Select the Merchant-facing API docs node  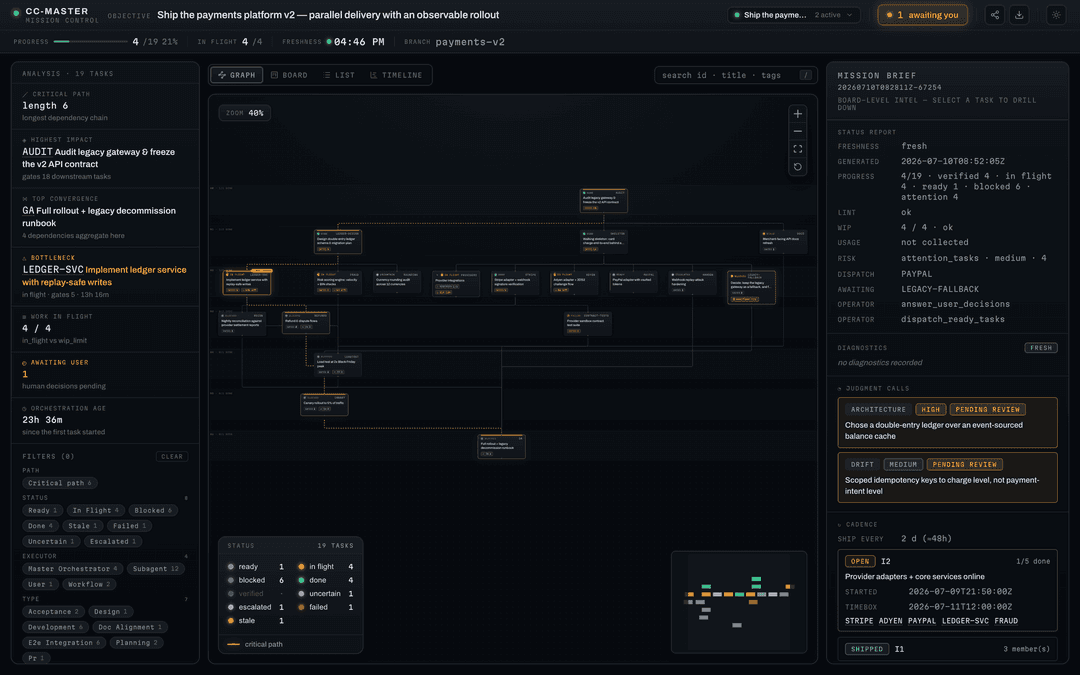[783, 242]
